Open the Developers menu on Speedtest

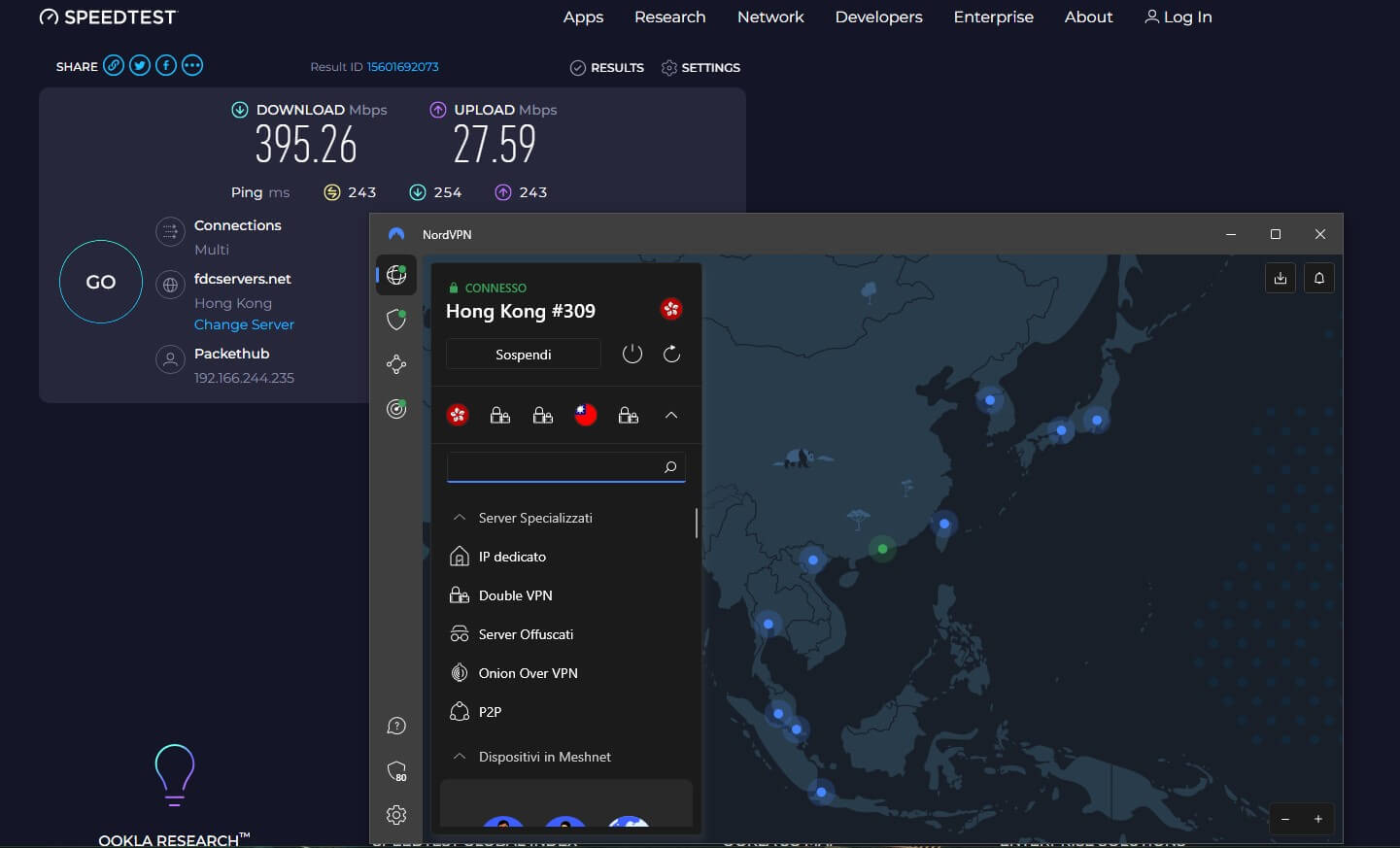878,17
